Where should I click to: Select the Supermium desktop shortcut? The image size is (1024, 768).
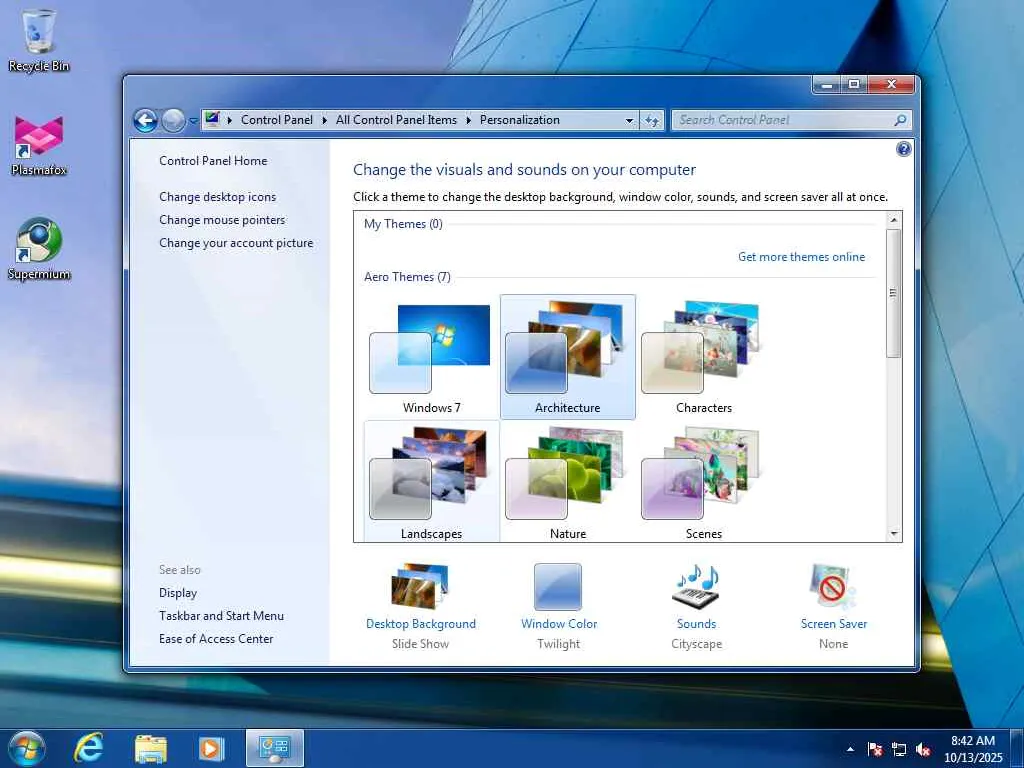[x=39, y=249]
